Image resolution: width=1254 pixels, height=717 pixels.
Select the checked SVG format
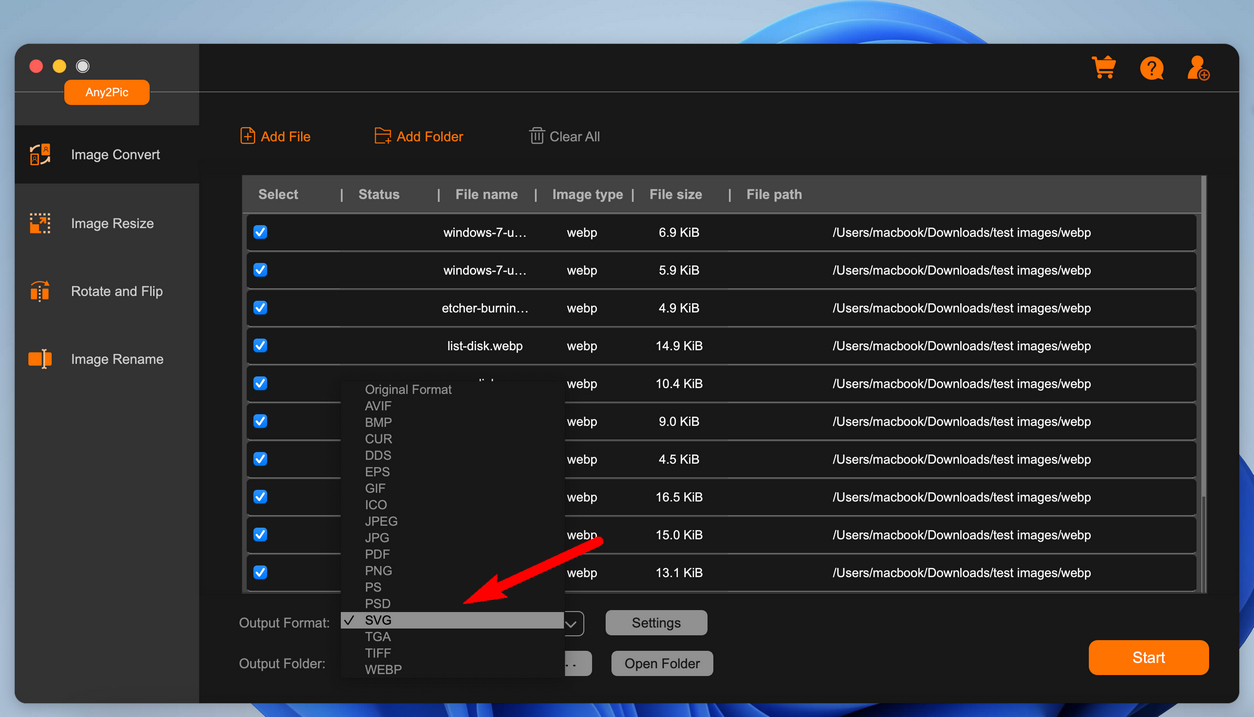point(452,620)
